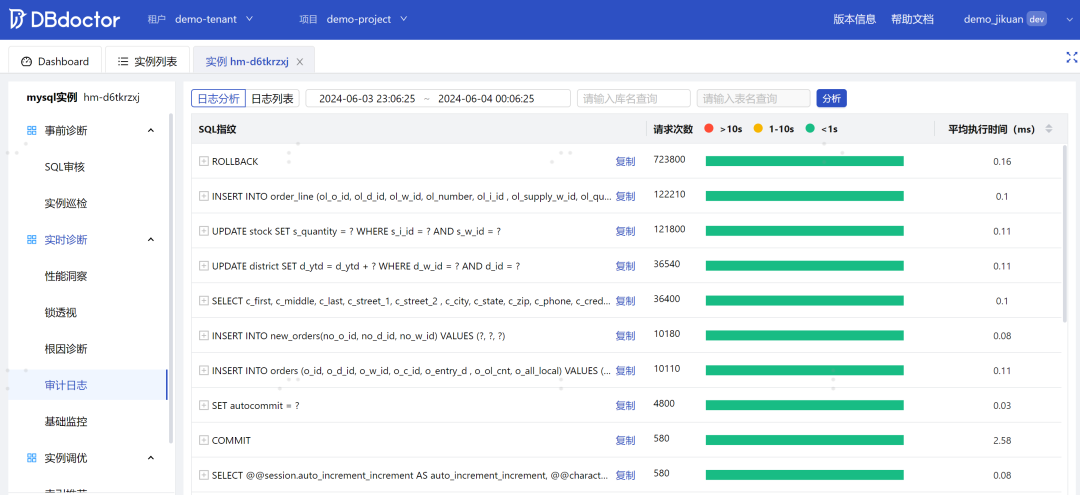Image resolution: width=1080 pixels, height=495 pixels.
Task: Click the 实例调优 grid icon
Action: (x=32, y=458)
